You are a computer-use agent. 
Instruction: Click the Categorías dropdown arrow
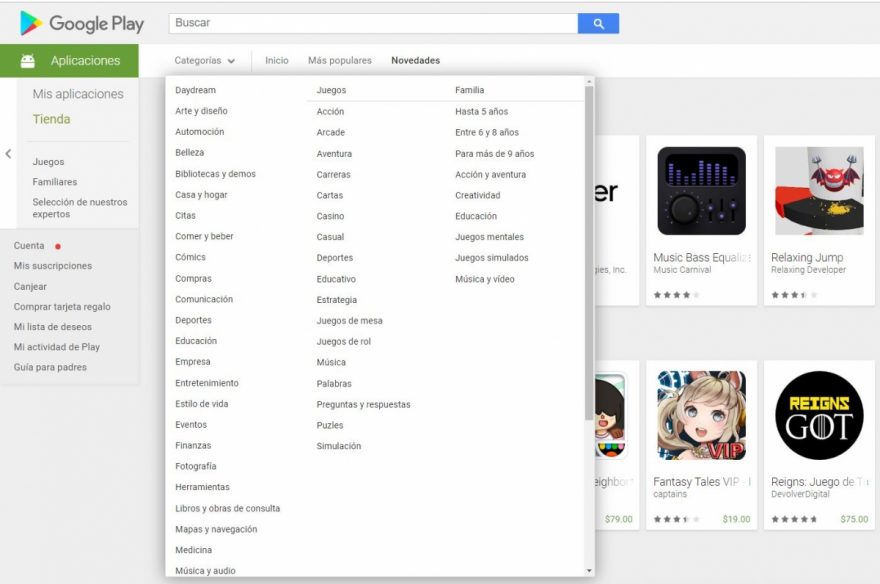[231, 61]
